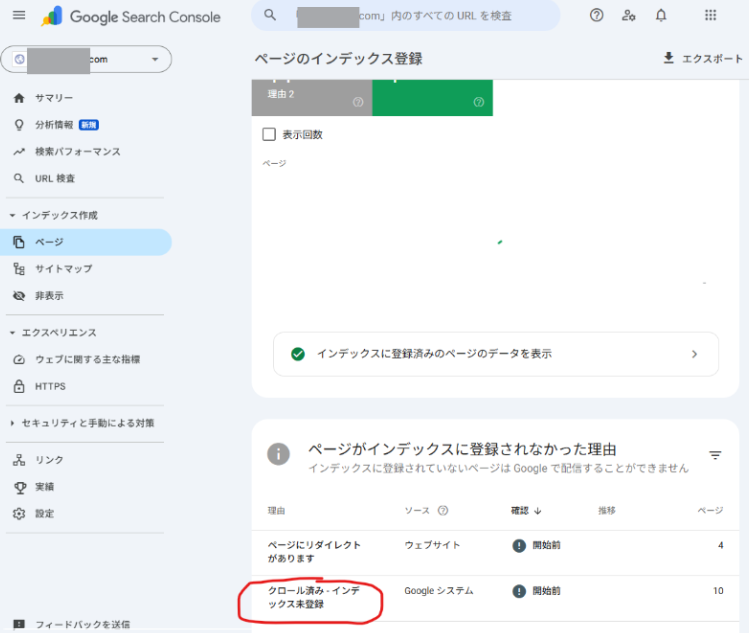Click the search magnifier icon in URL bar
This screenshot has height=633, width=749.
click(x=270, y=15)
